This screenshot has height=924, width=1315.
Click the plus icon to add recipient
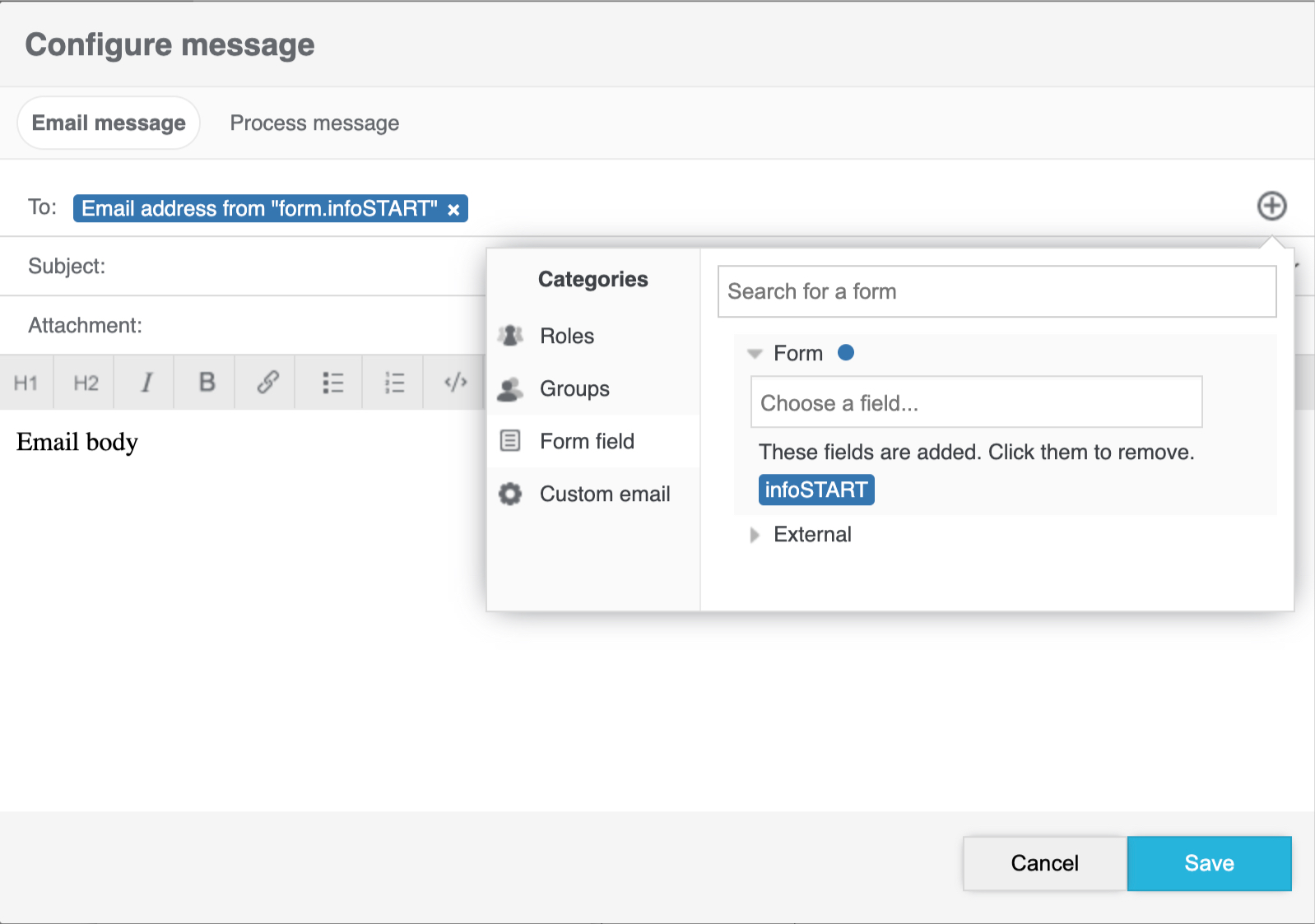pos(1271,206)
